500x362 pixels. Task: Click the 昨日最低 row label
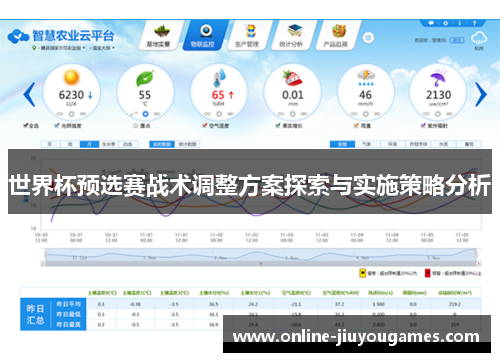[x=69, y=314]
